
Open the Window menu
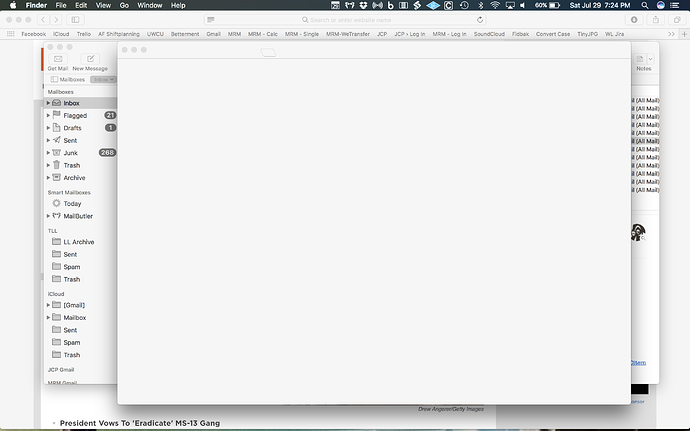(150, 5)
